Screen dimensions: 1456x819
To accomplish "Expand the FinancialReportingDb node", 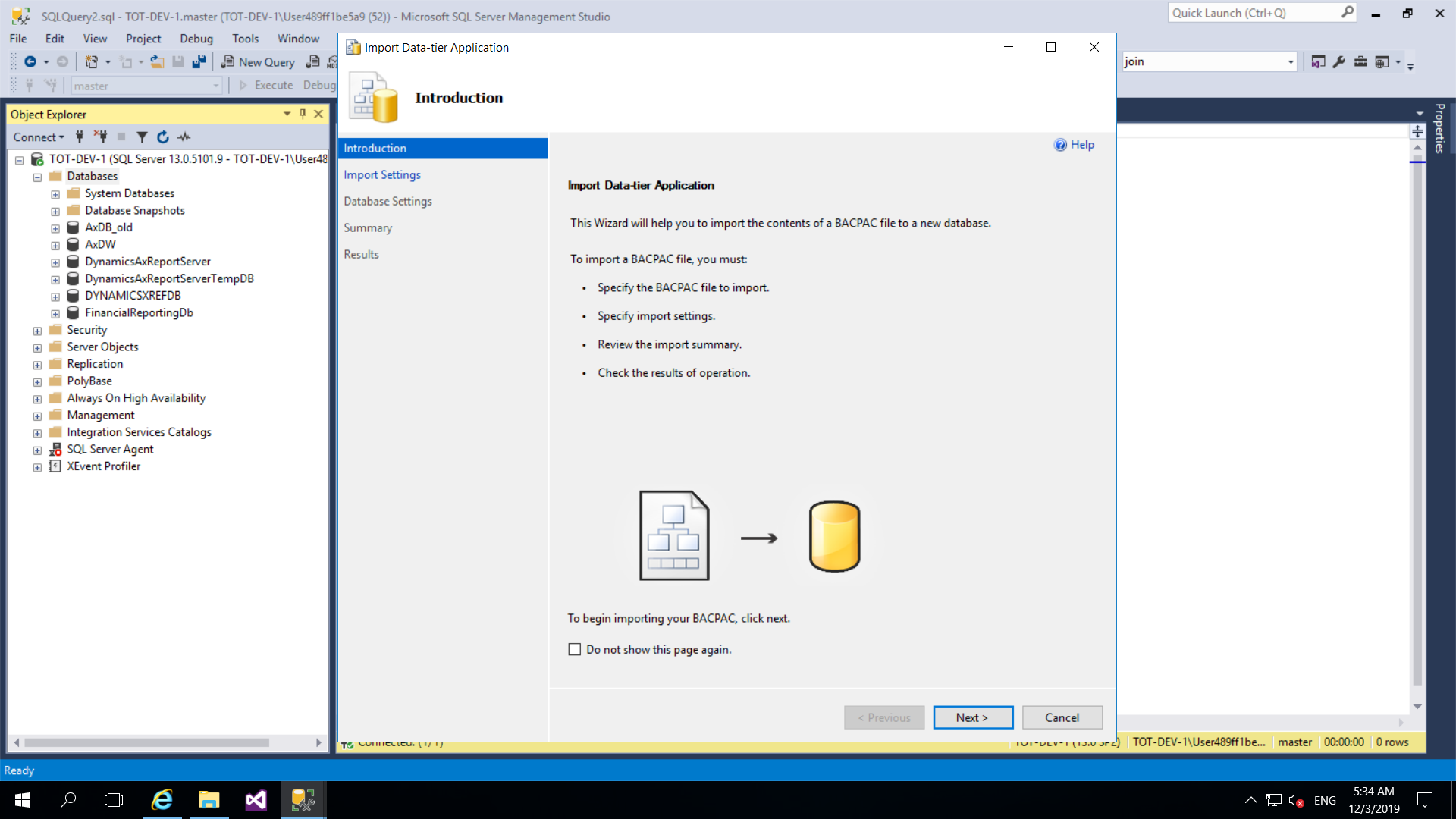I will [x=55, y=314].
